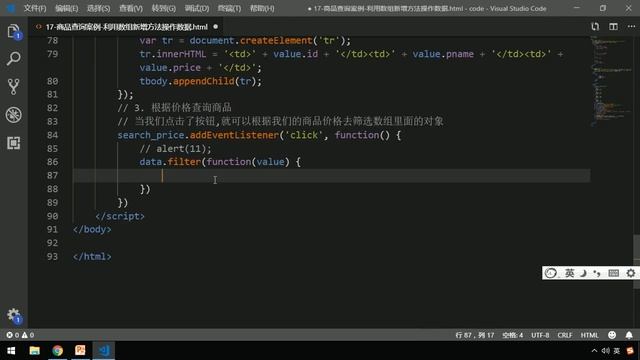Image resolution: width=640 pixels, height=360 pixels.
Task: Click the 'filter' method on line 86
Action: coord(184,162)
